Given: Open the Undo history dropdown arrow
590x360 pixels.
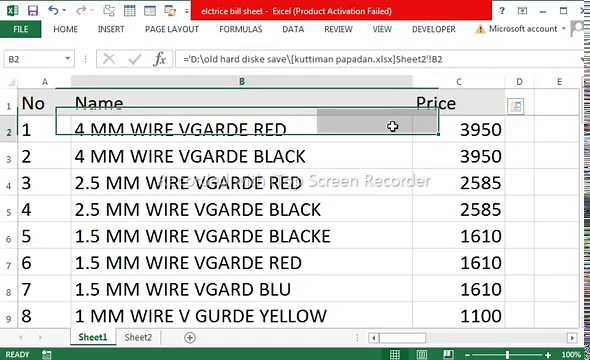Looking at the screenshot, I should (64, 11).
